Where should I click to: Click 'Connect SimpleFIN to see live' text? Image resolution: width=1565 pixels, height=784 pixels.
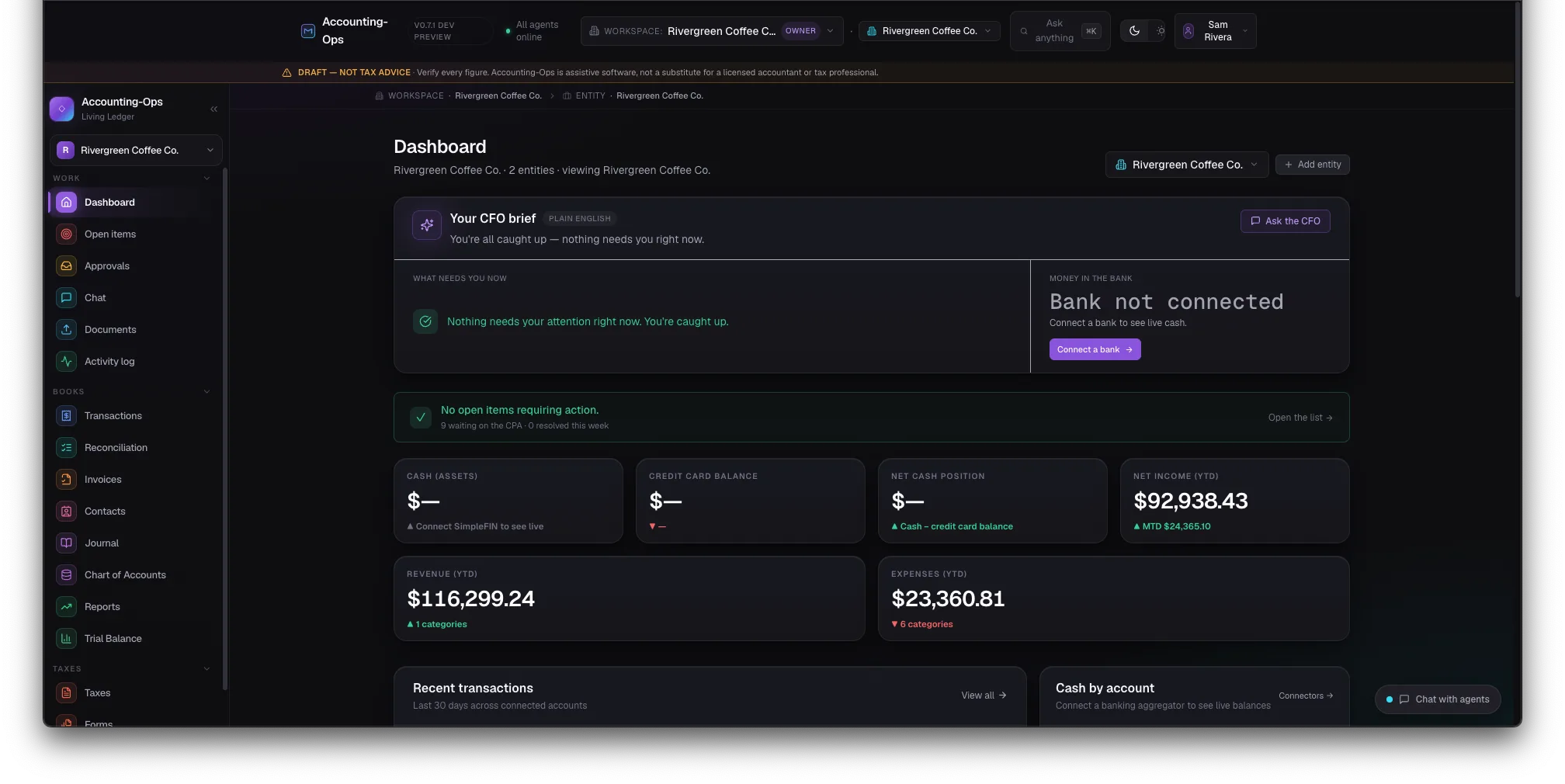[x=479, y=526]
